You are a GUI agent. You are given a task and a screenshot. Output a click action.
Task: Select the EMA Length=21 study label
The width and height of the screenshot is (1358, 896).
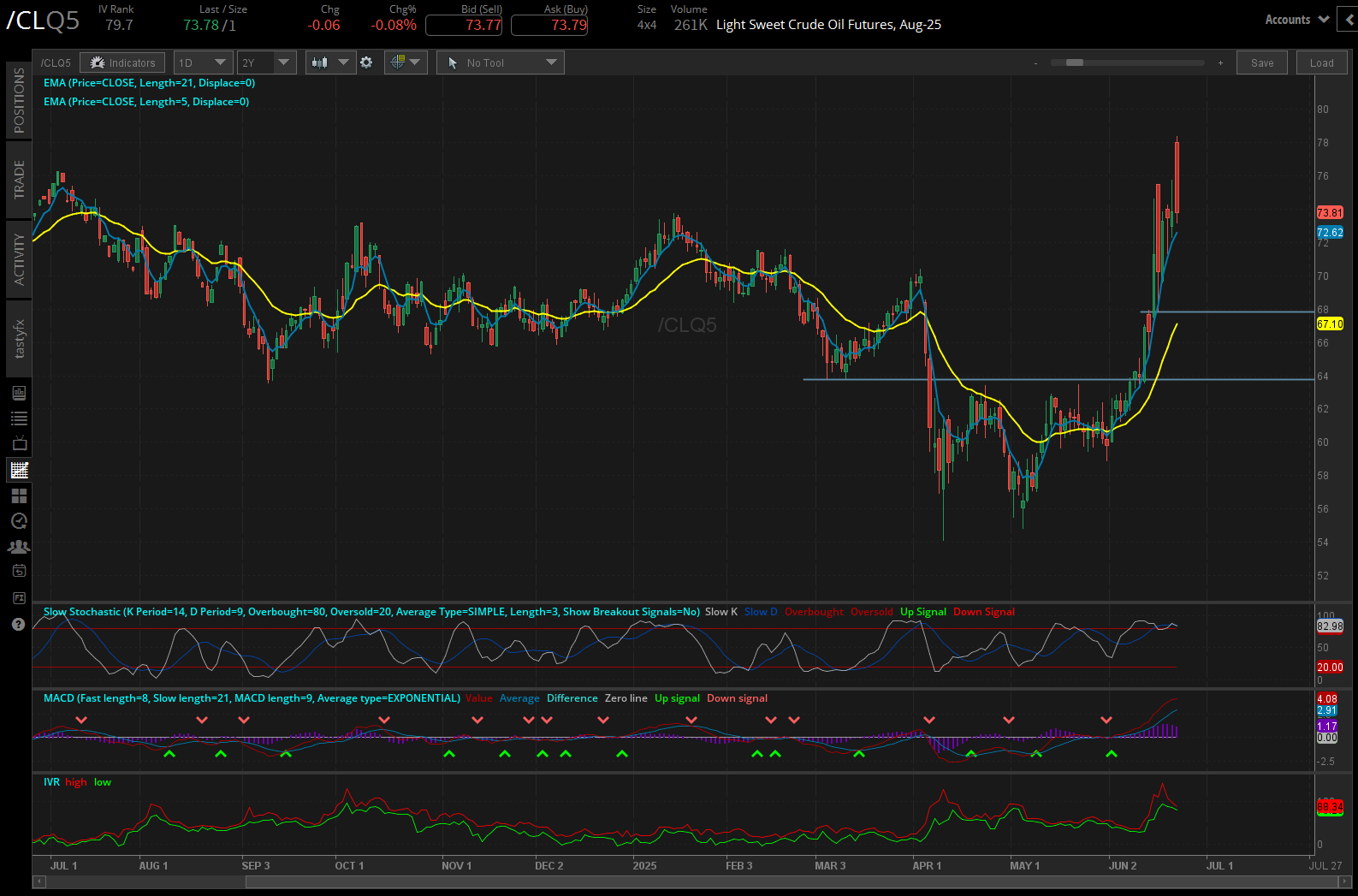tap(149, 83)
